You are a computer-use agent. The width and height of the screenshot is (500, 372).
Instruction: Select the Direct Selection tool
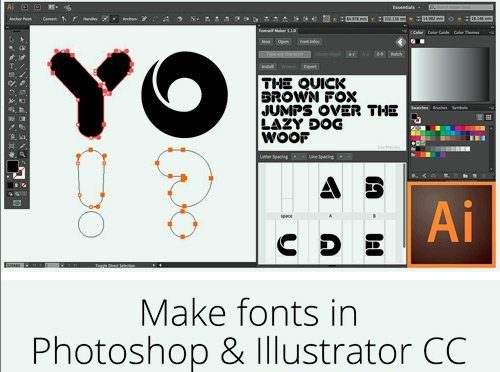click(x=22, y=39)
